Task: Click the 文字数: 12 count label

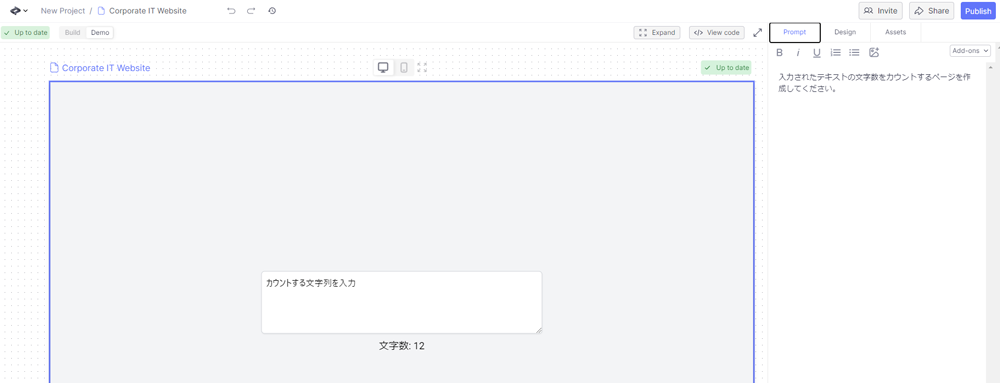Action: pos(402,346)
